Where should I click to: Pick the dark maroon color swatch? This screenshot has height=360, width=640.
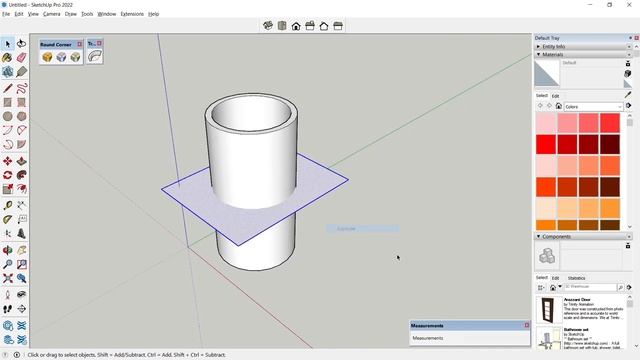610,144
